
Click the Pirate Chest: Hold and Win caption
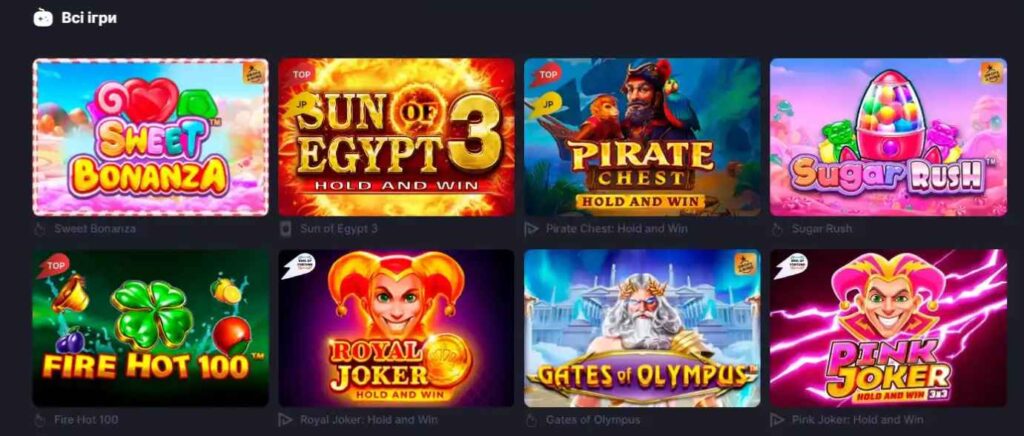615,229
